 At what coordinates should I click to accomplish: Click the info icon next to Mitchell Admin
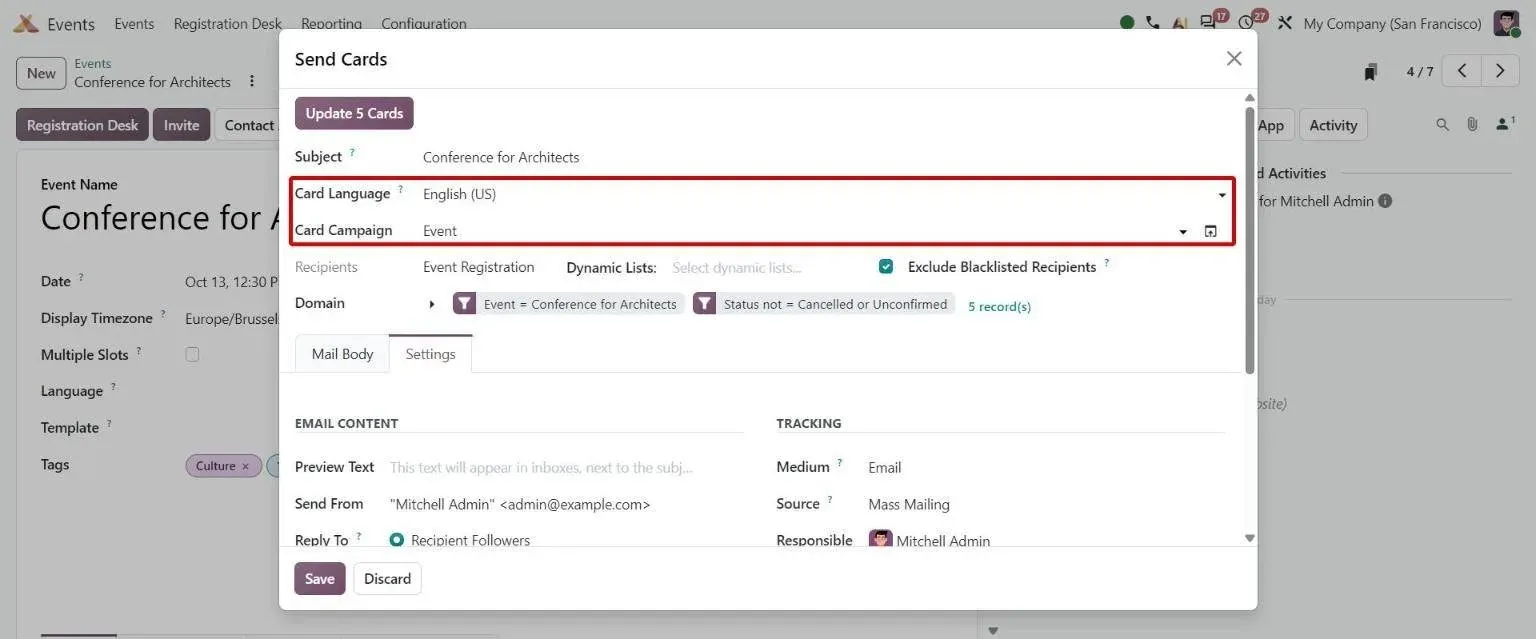[x=1385, y=201]
